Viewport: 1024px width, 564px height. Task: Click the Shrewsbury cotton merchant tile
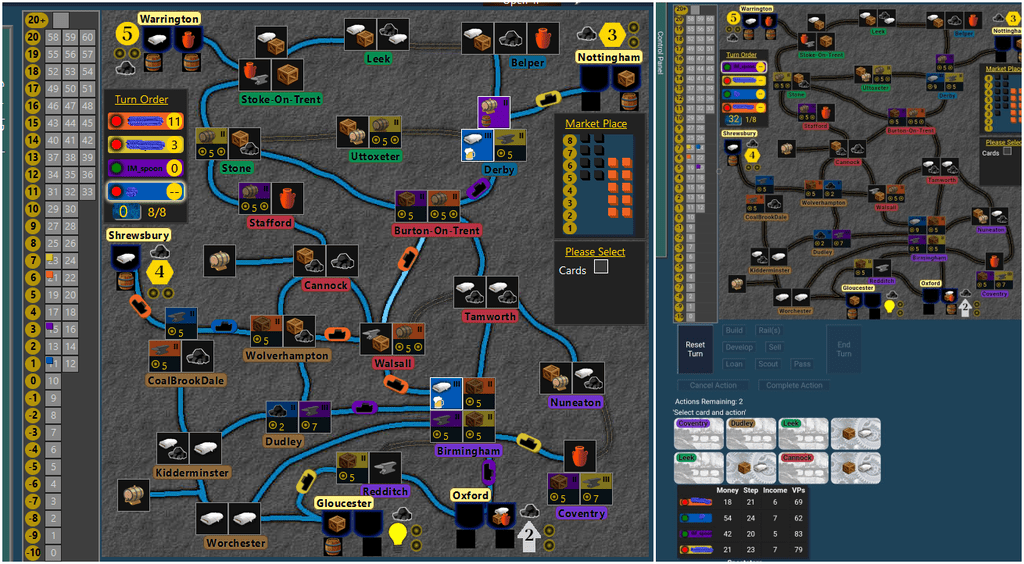(126, 258)
